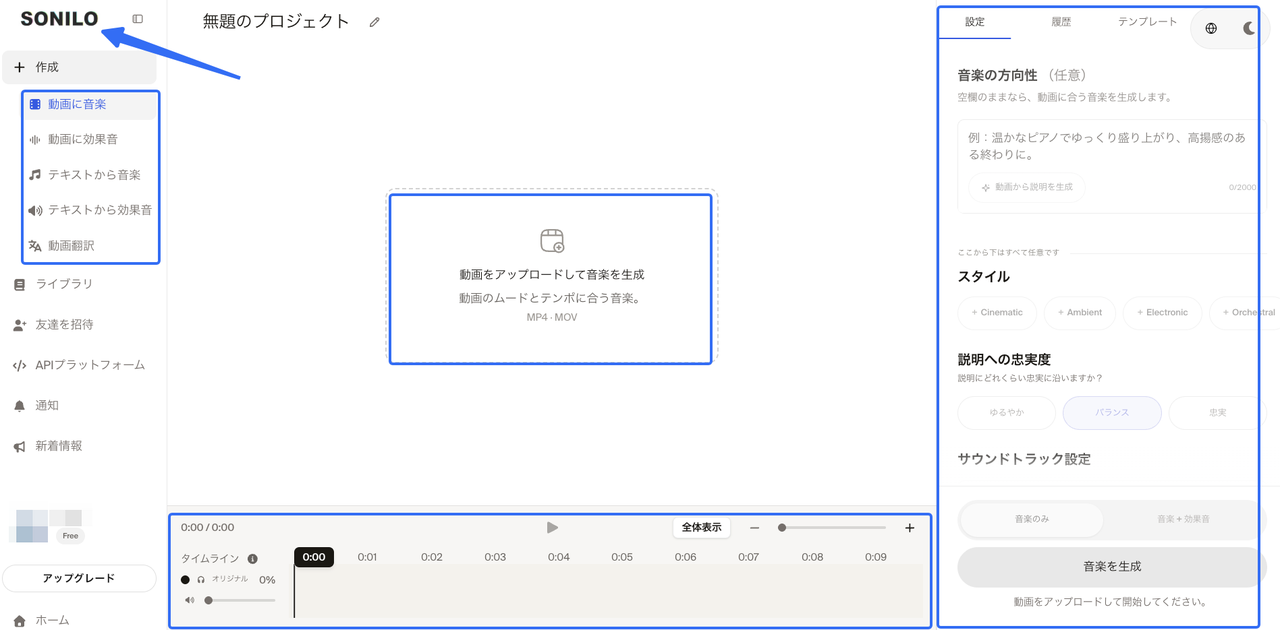This screenshot has height=630, width=1280.
Task: Choose ゆるやか fidelity option
Action: 1007,413
